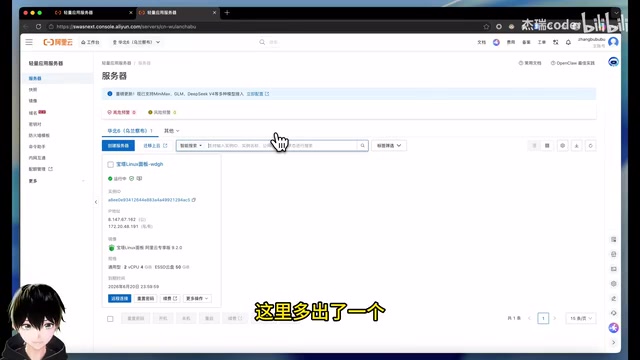Click the Aliyun logo
Screen dimensions: 640x360
[58, 42]
